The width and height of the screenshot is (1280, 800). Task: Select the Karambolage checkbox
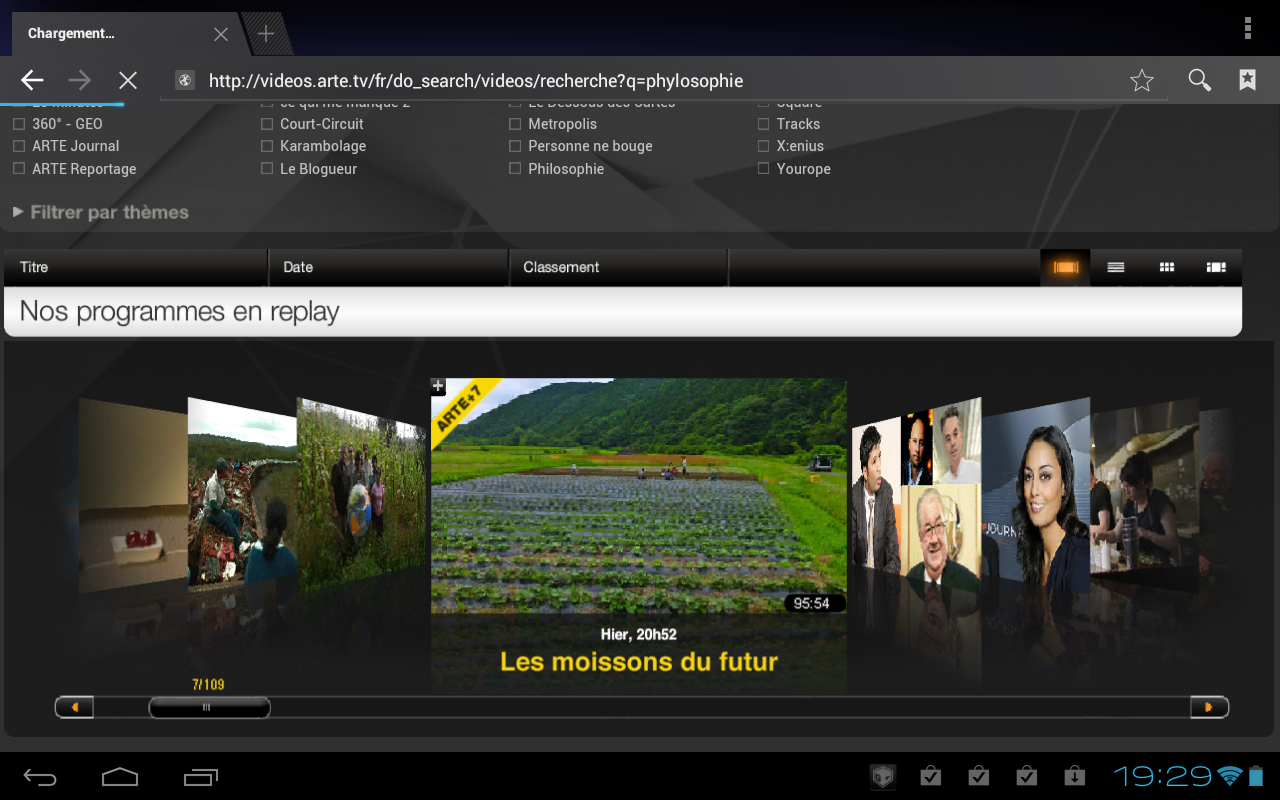pyautogui.click(x=267, y=146)
